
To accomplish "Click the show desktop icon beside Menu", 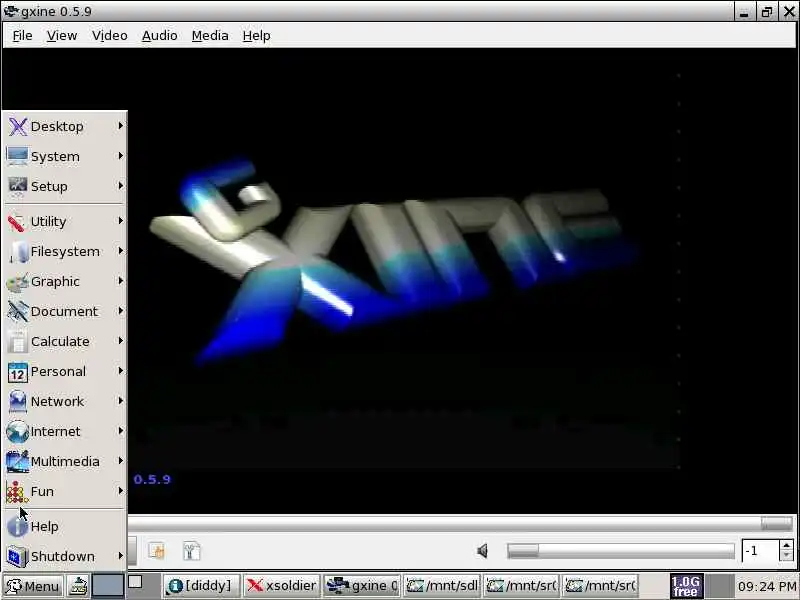I will click(78, 586).
